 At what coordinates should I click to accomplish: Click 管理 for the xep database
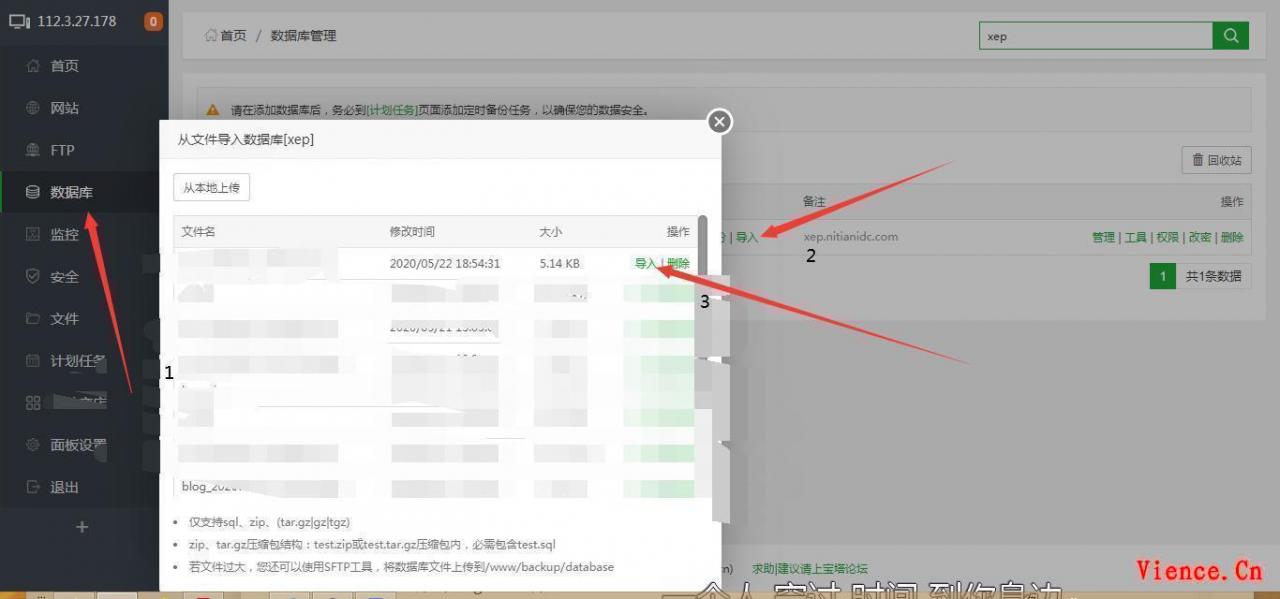point(1103,237)
